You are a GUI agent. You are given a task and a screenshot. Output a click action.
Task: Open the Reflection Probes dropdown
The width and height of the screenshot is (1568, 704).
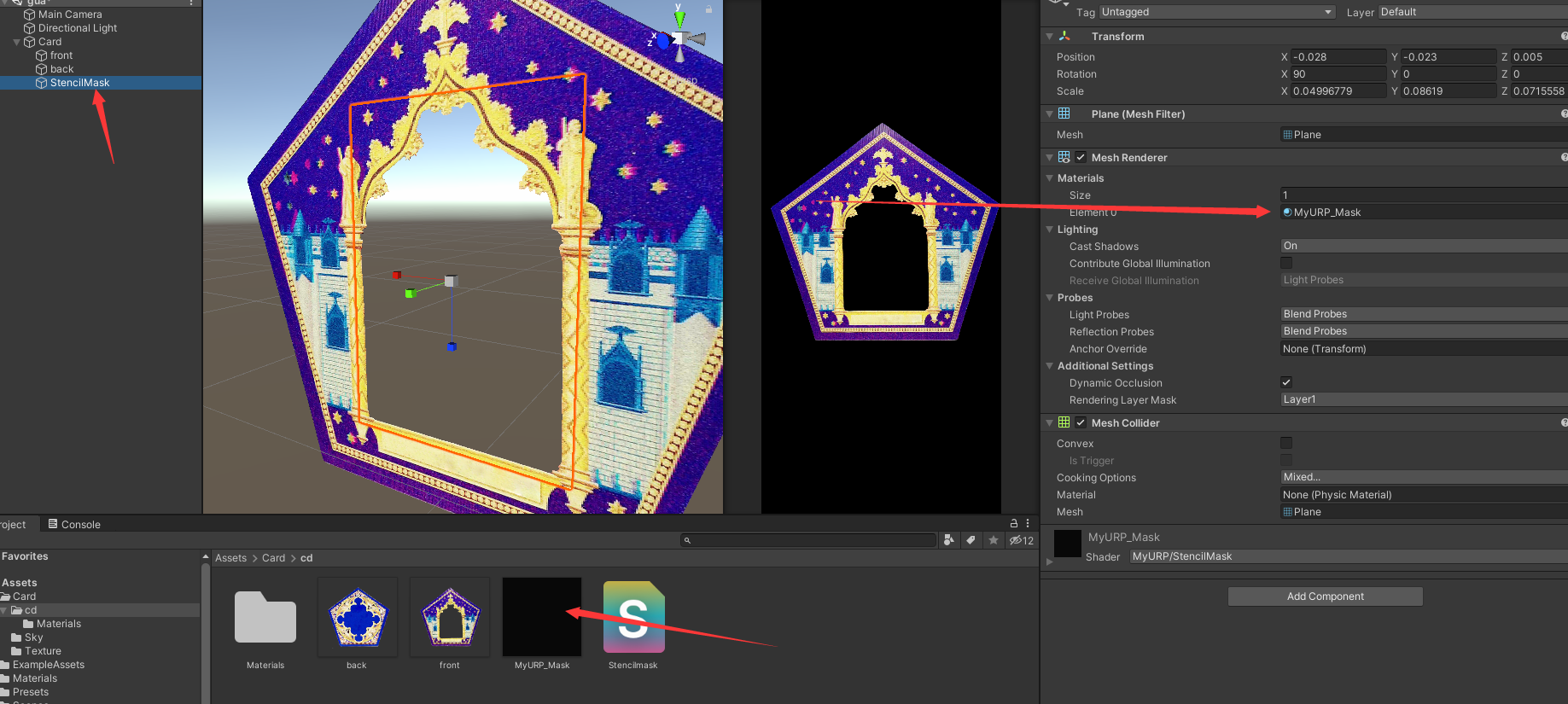coord(1424,331)
